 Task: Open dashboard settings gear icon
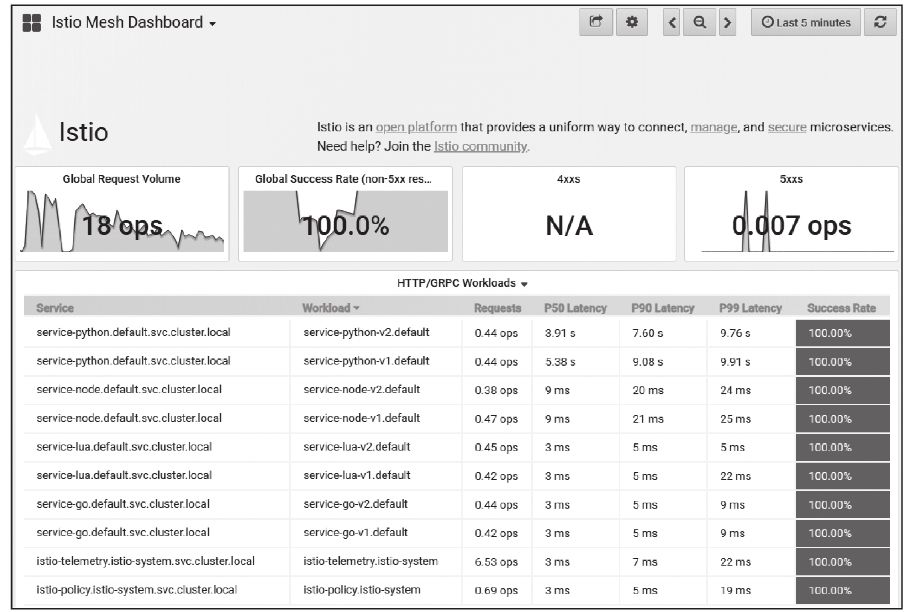631,22
